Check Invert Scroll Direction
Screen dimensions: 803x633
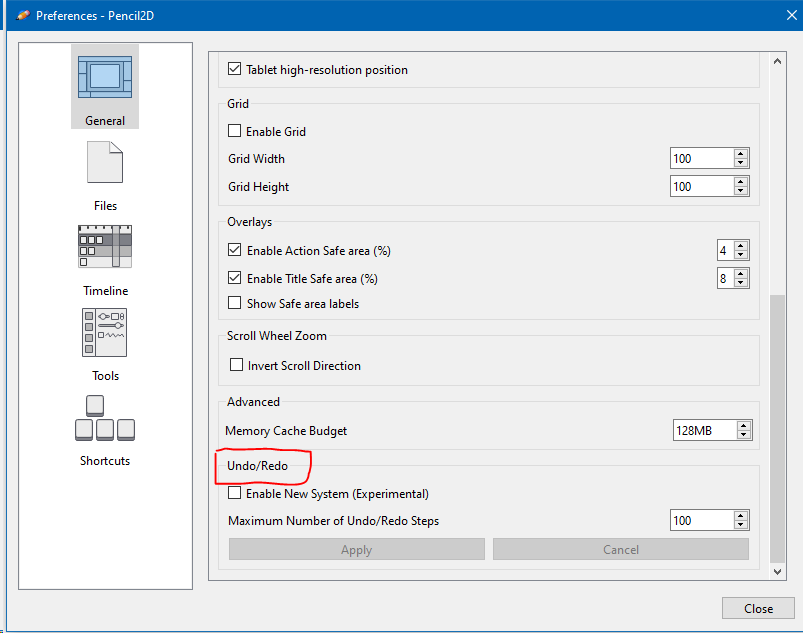(x=236, y=365)
